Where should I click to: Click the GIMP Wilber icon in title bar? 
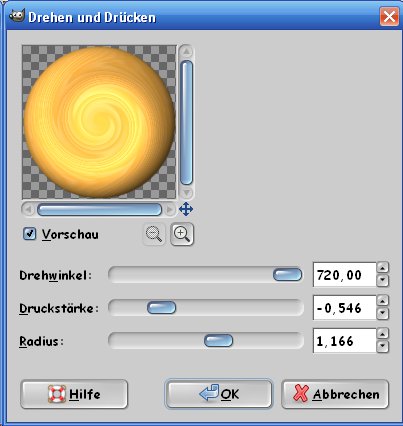pyautogui.click(x=17, y=16)
